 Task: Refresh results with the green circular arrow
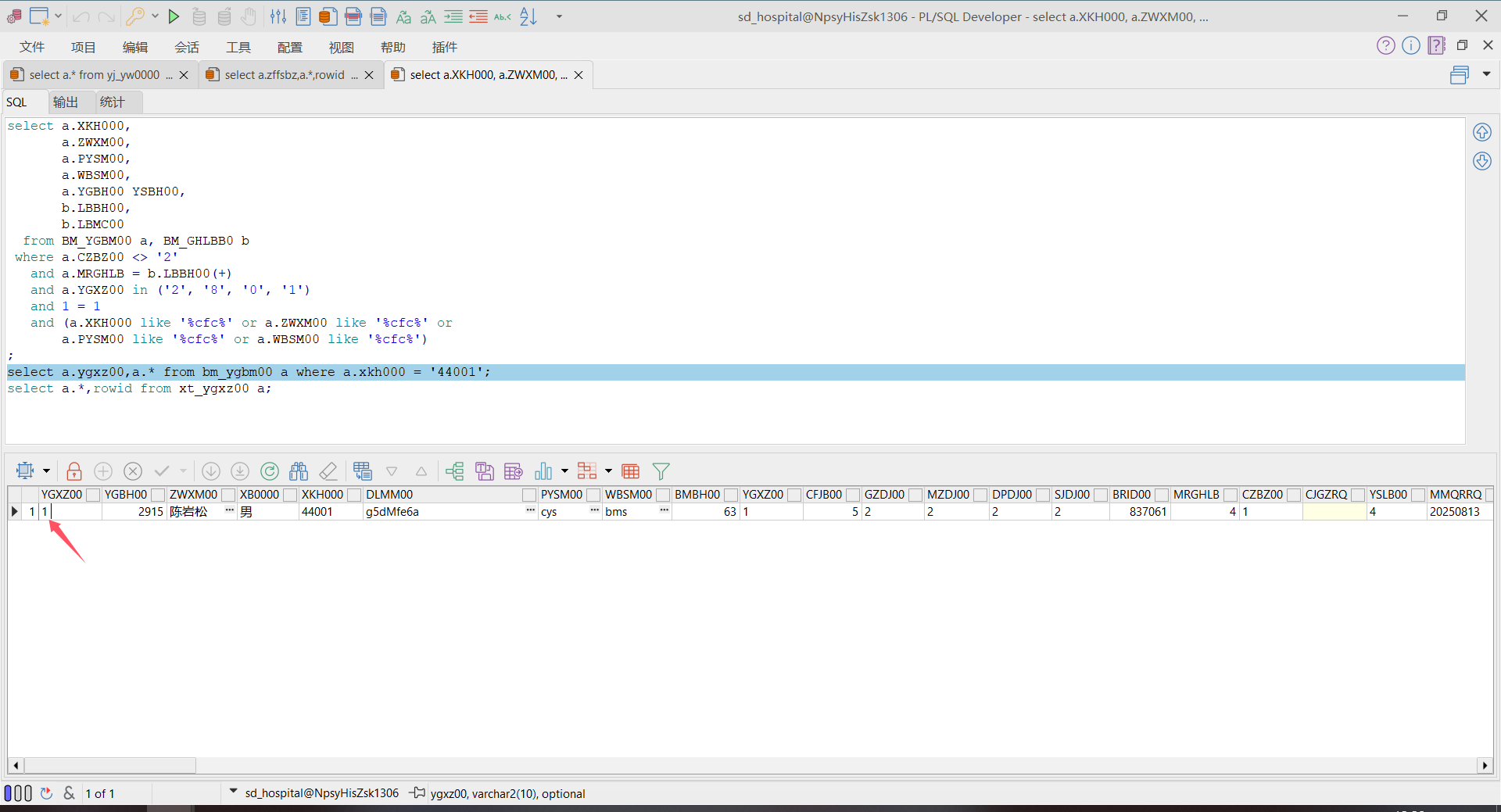(x=270, y=471)
